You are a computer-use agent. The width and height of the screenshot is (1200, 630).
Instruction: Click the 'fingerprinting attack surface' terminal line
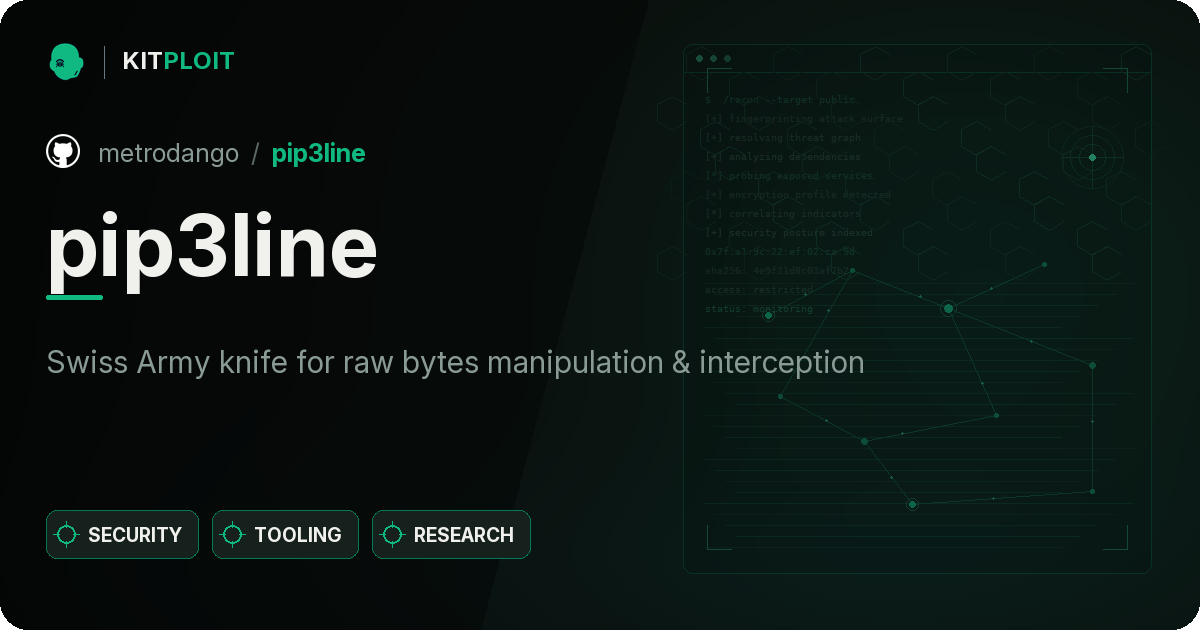[x=803, y=119]
